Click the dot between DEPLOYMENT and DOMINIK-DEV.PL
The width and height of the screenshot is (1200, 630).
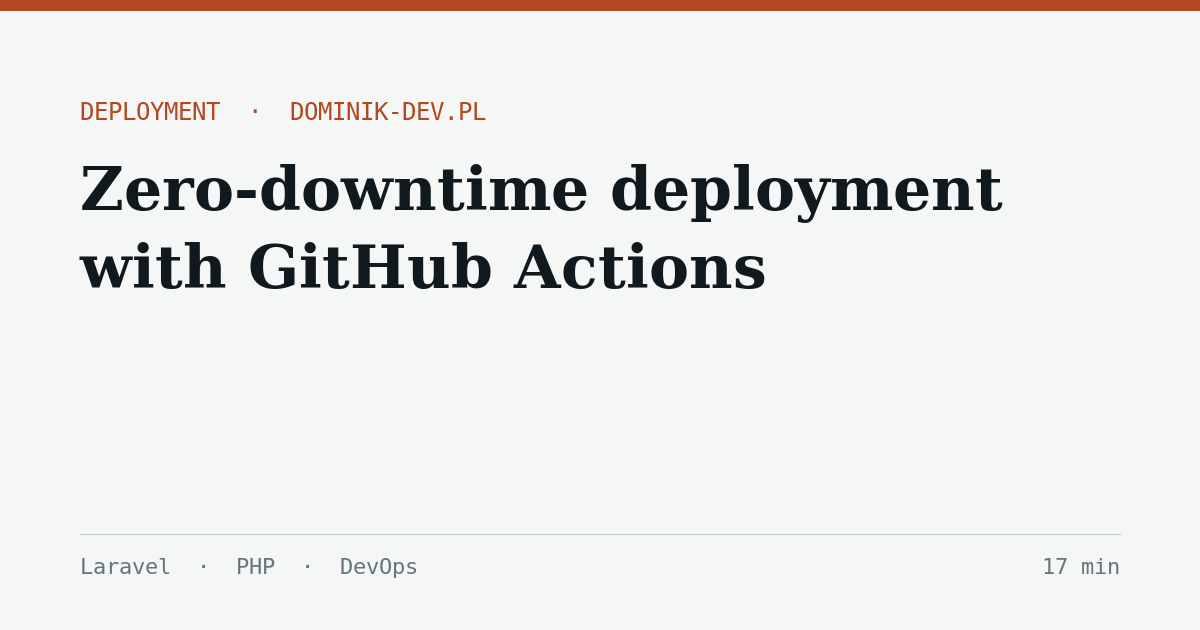255,112
